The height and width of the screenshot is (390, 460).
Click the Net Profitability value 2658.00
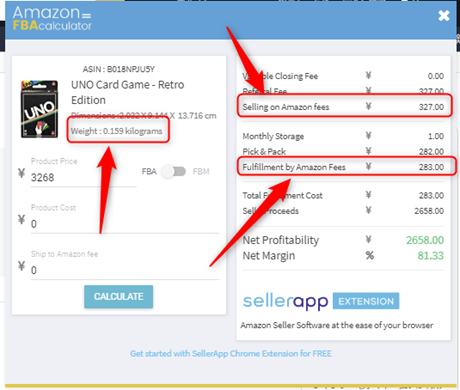tap(425, 240)
